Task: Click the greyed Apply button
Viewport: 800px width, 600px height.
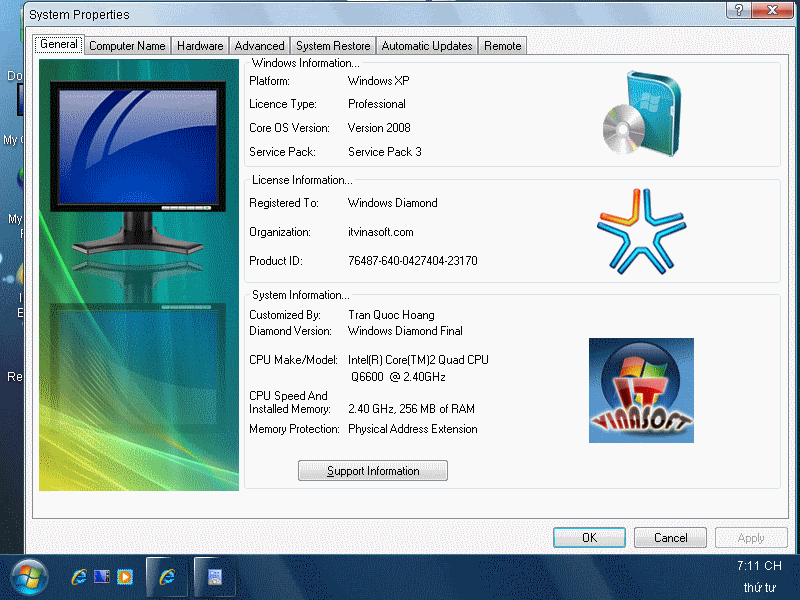Action: [x=751, y=538]
